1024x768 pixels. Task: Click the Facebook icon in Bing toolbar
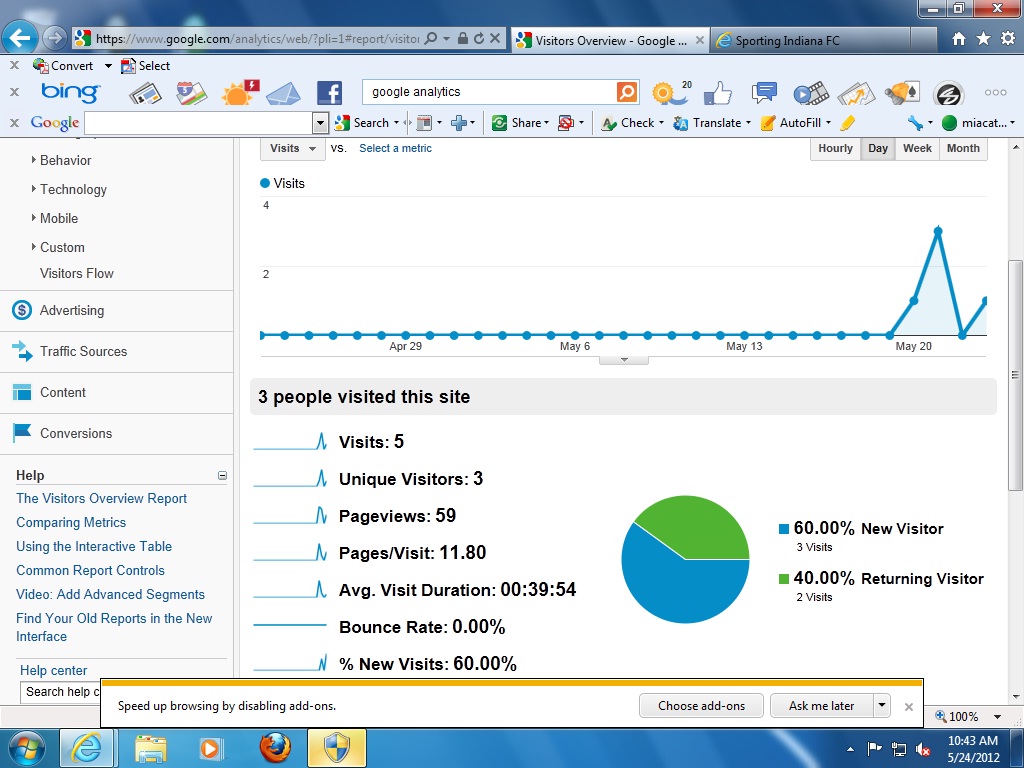(x=329, y=93)
